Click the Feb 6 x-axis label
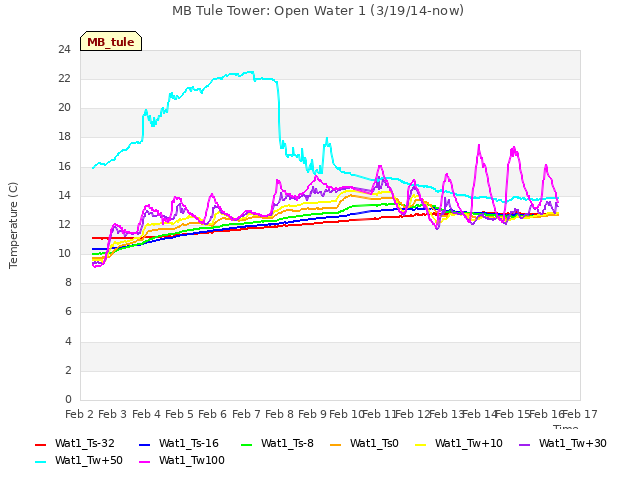640x480 pixels. pos(212,414)
